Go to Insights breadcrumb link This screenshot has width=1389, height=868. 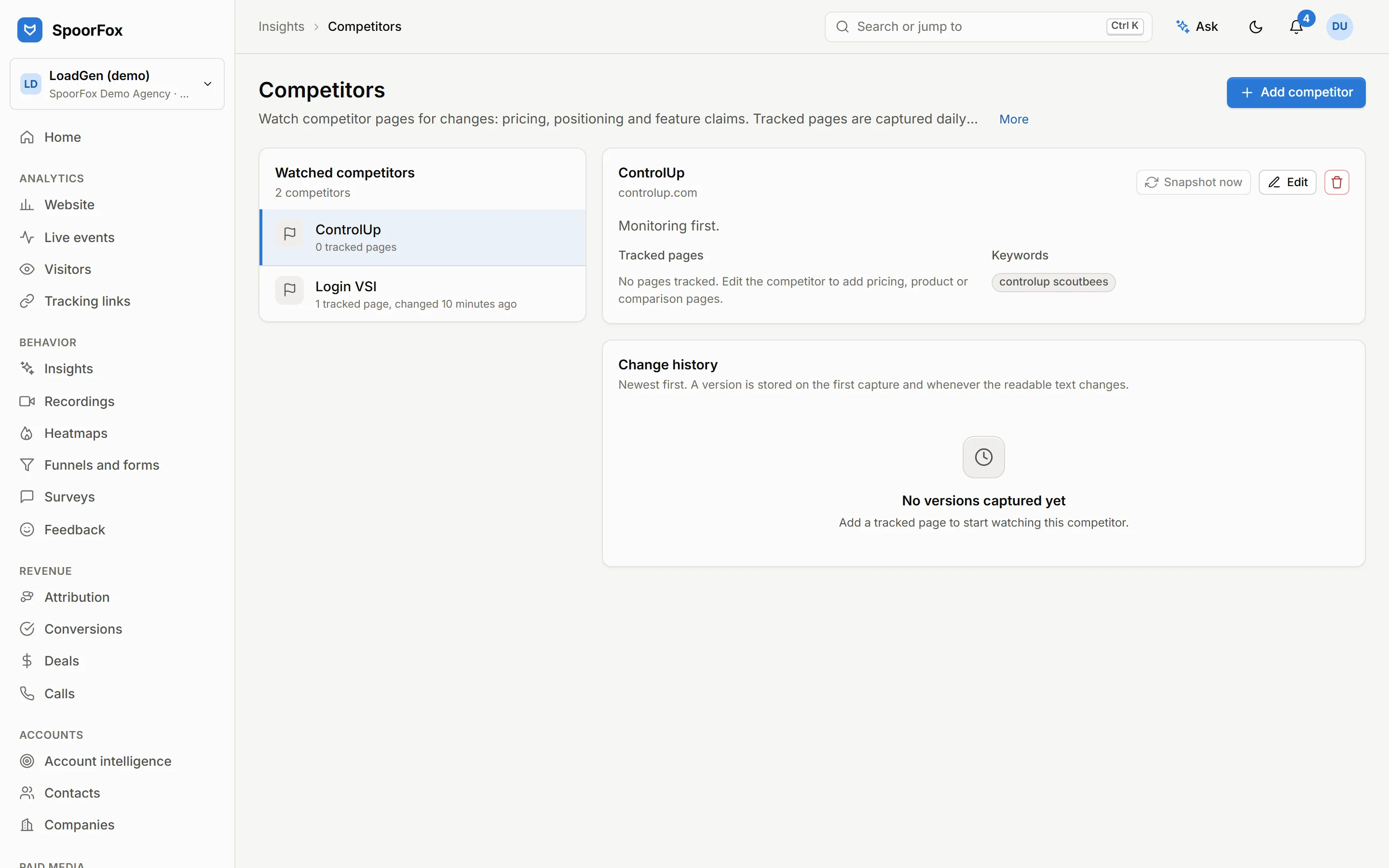coord(281,27)
